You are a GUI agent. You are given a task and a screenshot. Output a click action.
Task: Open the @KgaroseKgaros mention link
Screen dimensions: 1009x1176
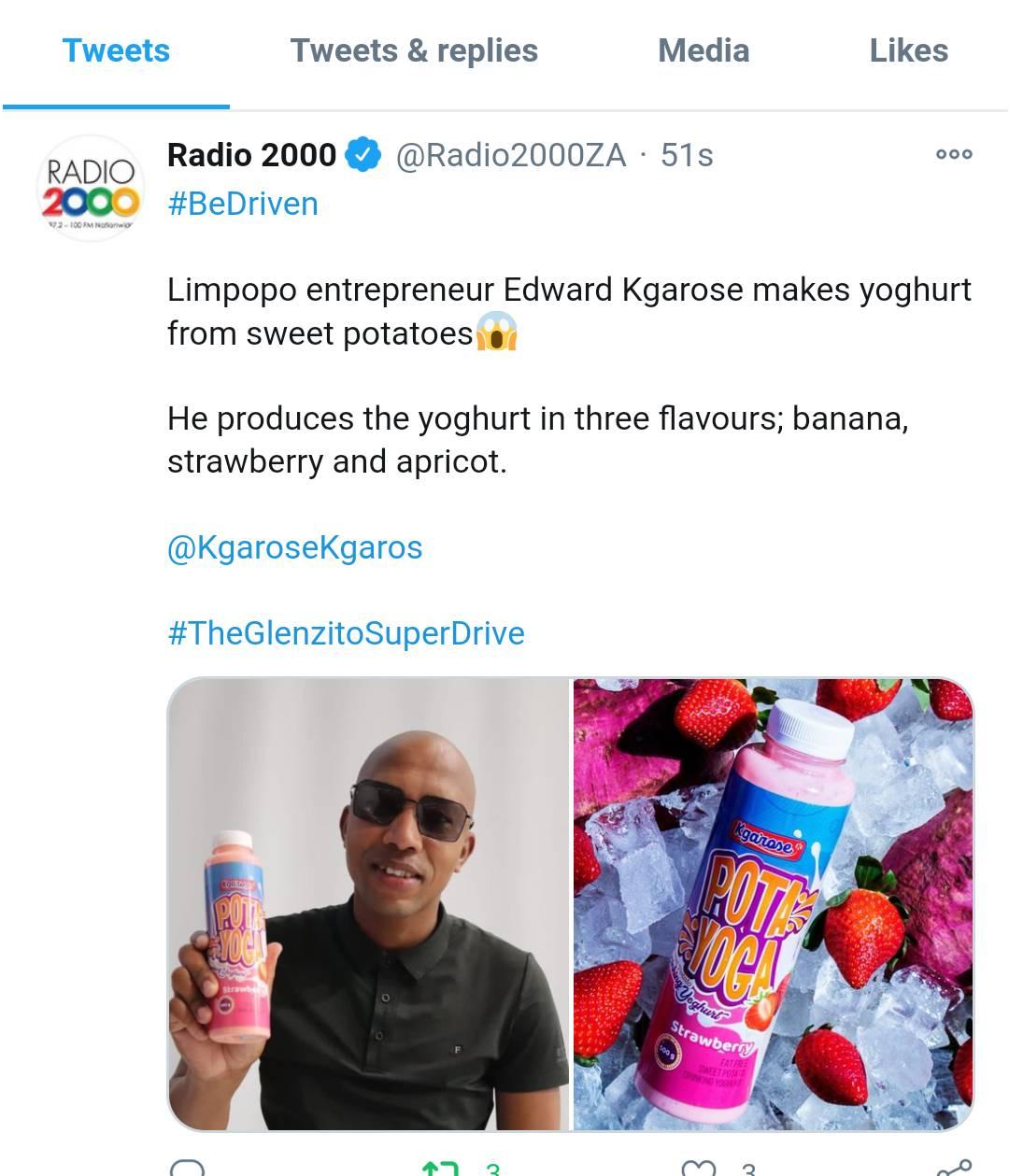[x=294, y=547]
